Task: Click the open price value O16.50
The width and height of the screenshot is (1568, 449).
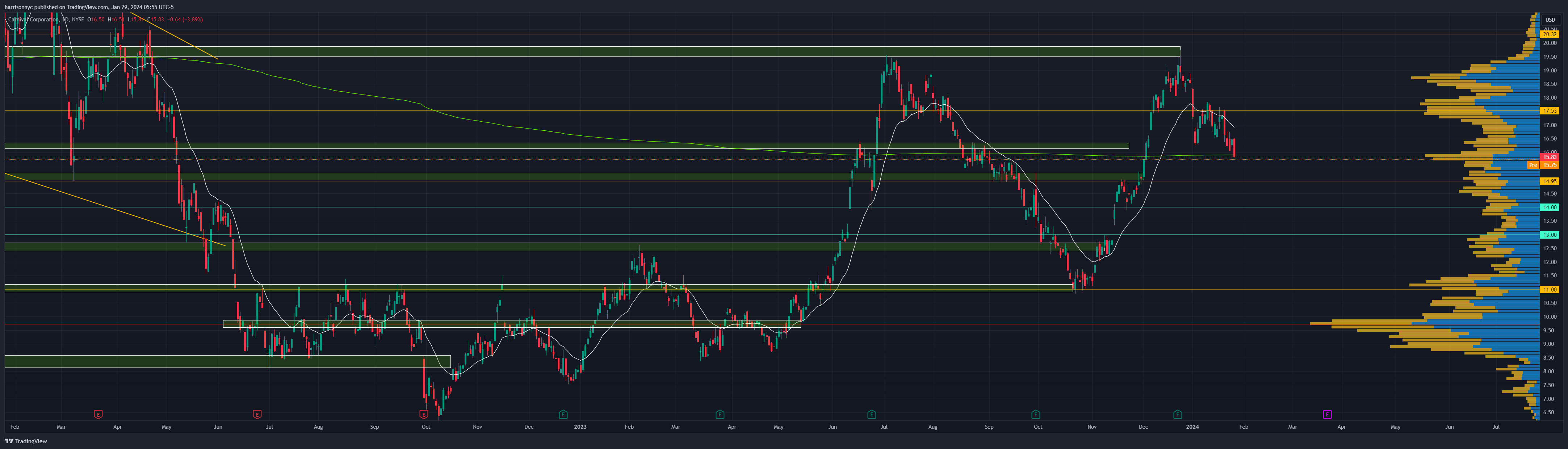Action: (x=97, y=20)
